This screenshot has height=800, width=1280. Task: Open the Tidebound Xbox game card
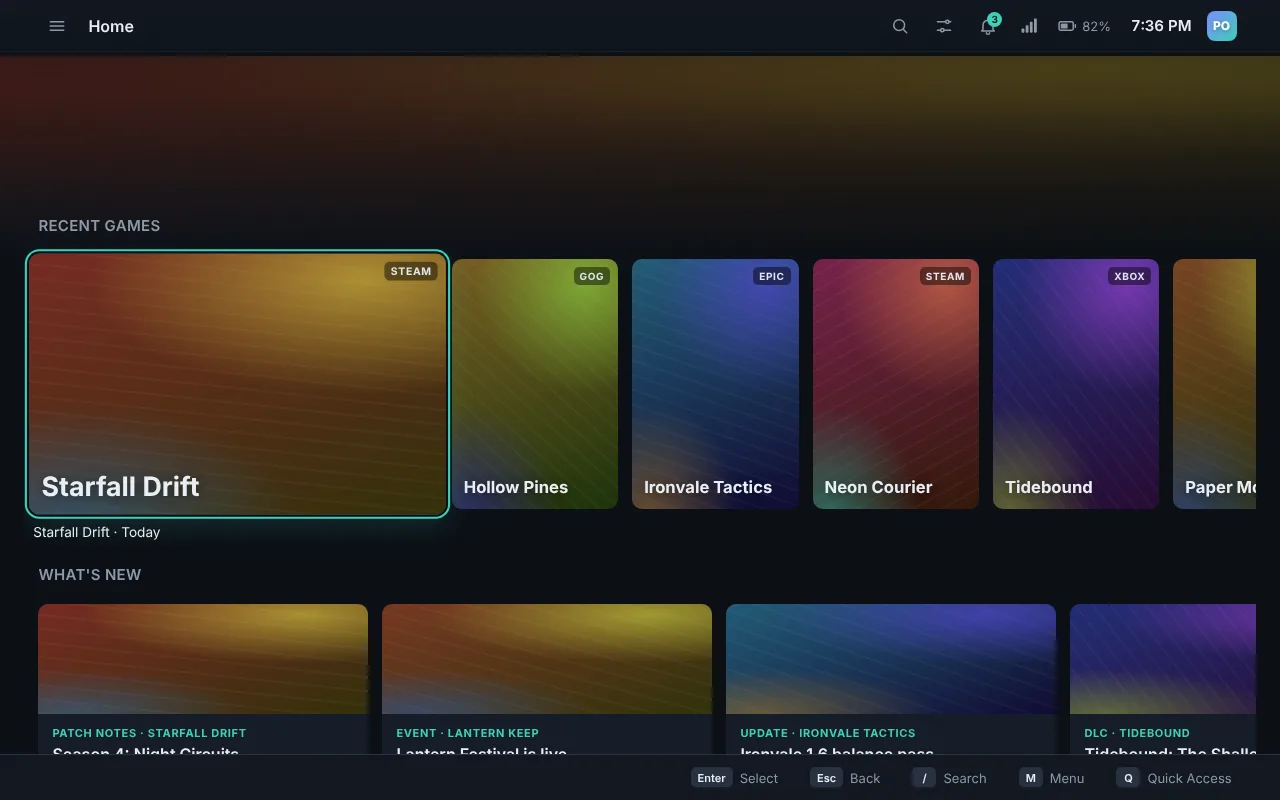click(x=1076, y=384)
